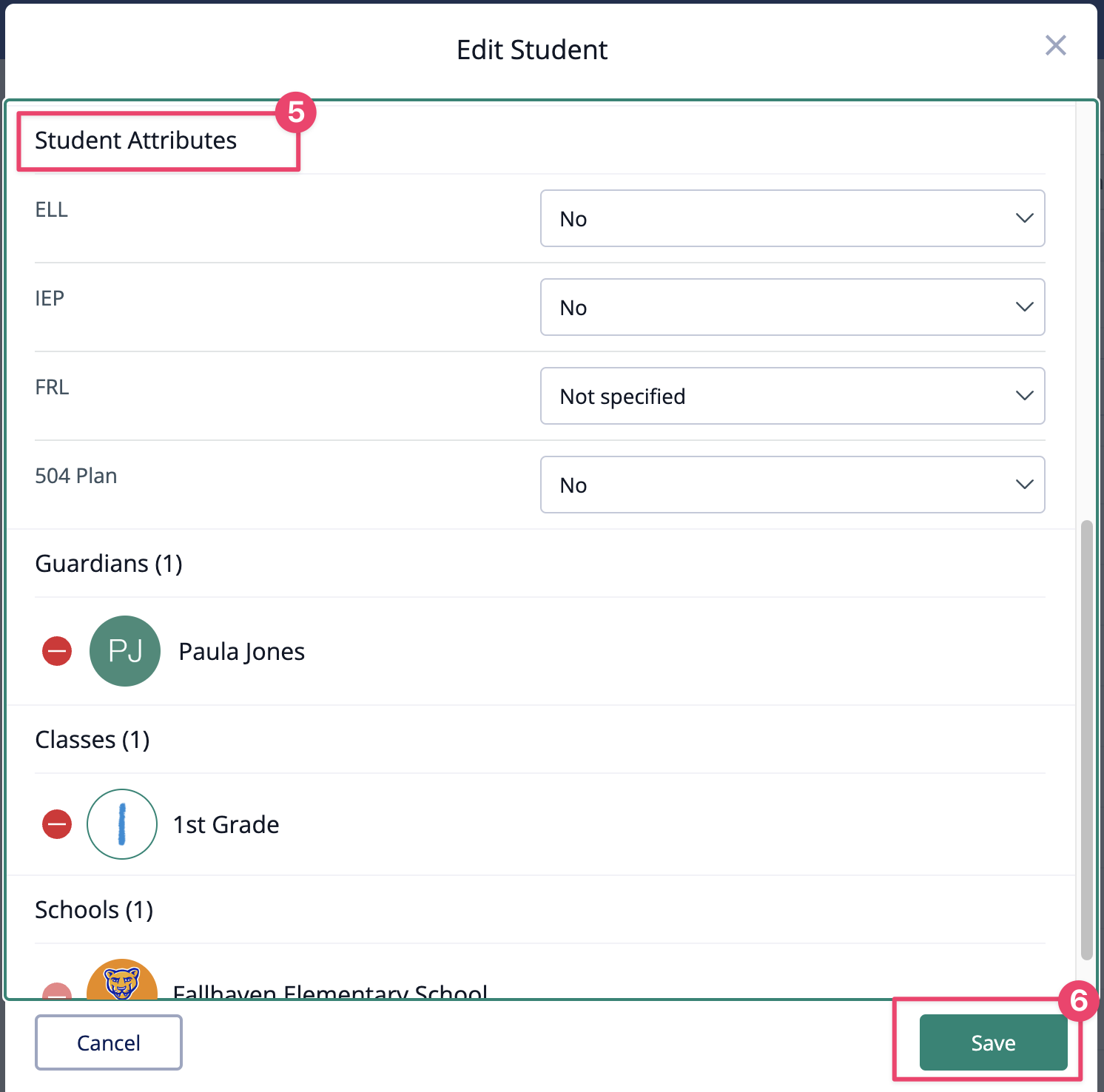Click the Fallhaven Elementary School name
Screen dimensions: 1104x1092
[x=330, y=991]
